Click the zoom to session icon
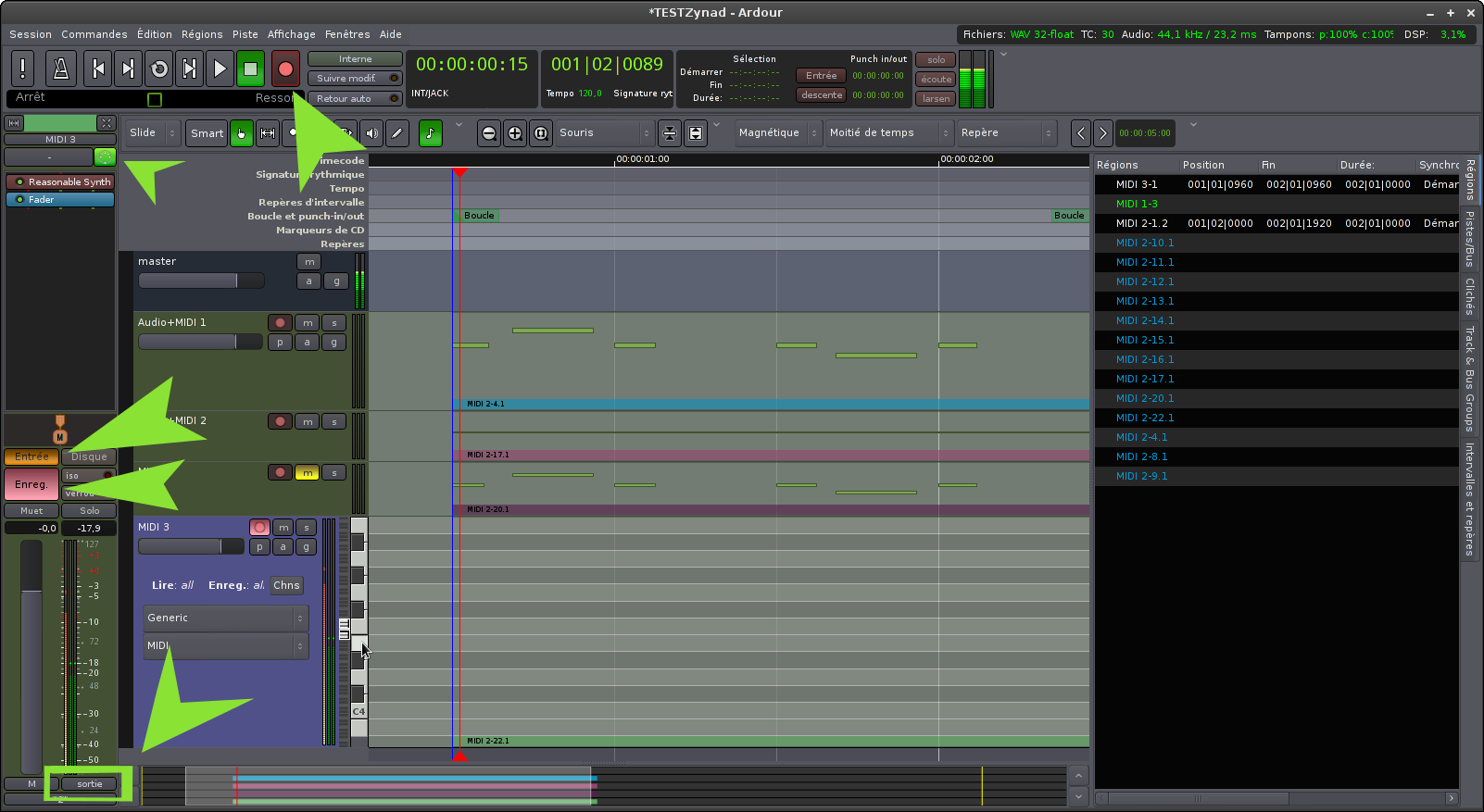 541,133
